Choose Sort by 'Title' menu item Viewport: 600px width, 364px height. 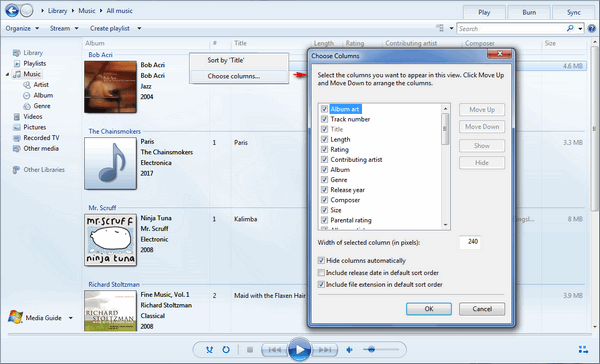(239, 60)
